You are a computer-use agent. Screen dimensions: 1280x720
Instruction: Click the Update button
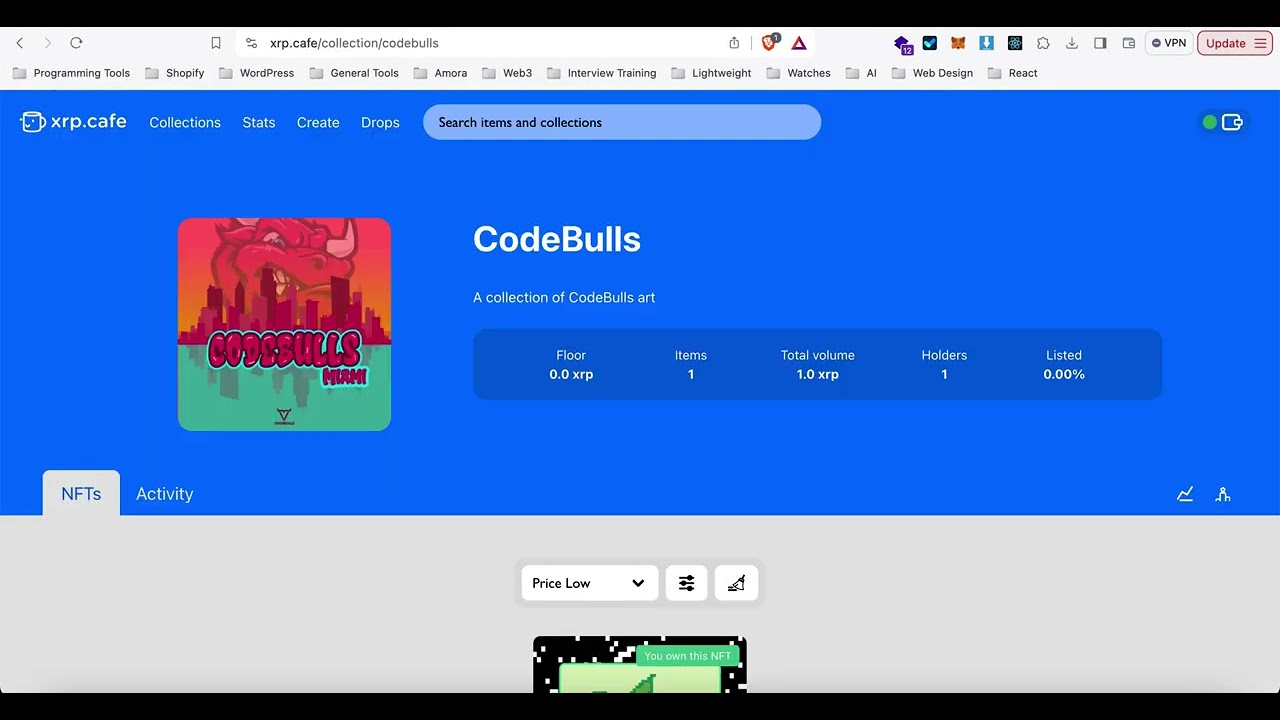pos(1226,43)
